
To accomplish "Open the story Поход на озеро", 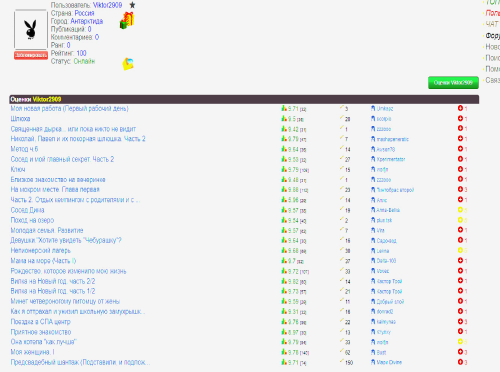I will pos(32,220).
